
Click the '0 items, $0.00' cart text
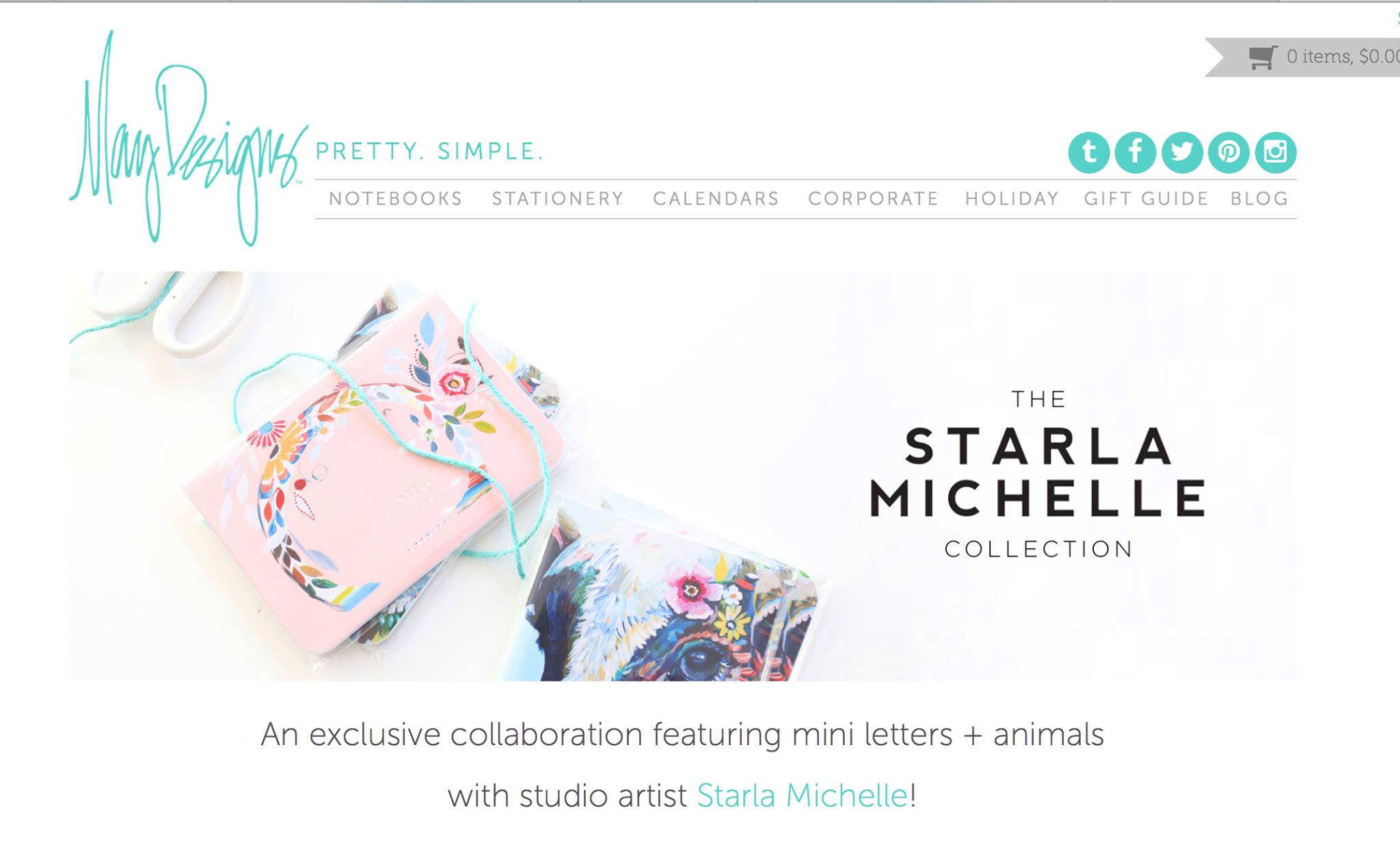click(1343, 56)
